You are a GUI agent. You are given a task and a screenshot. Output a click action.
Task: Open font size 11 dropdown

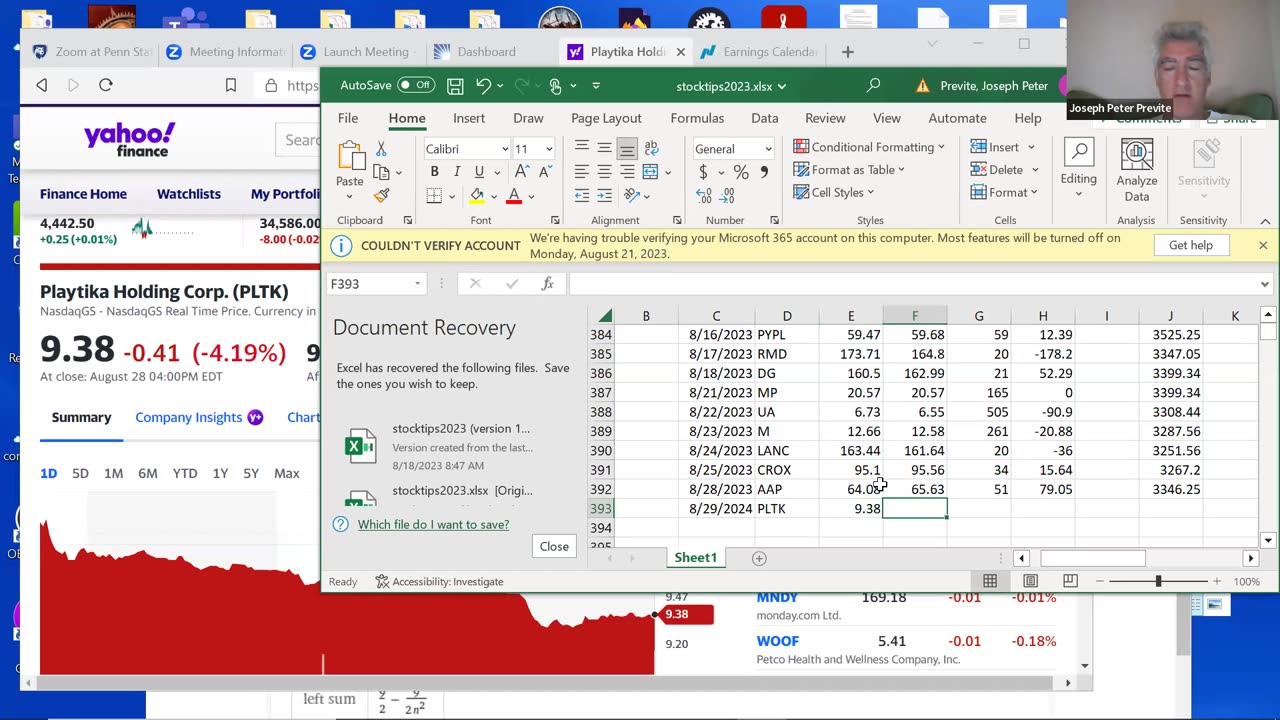(x=548, y=149)
